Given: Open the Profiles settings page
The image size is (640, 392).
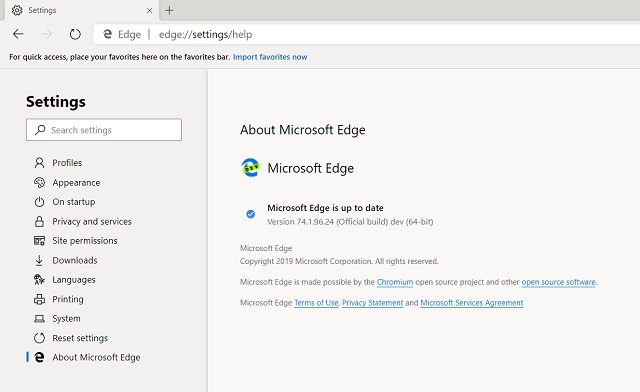Looking at the screenshot, I should click(x=67, y=163).
